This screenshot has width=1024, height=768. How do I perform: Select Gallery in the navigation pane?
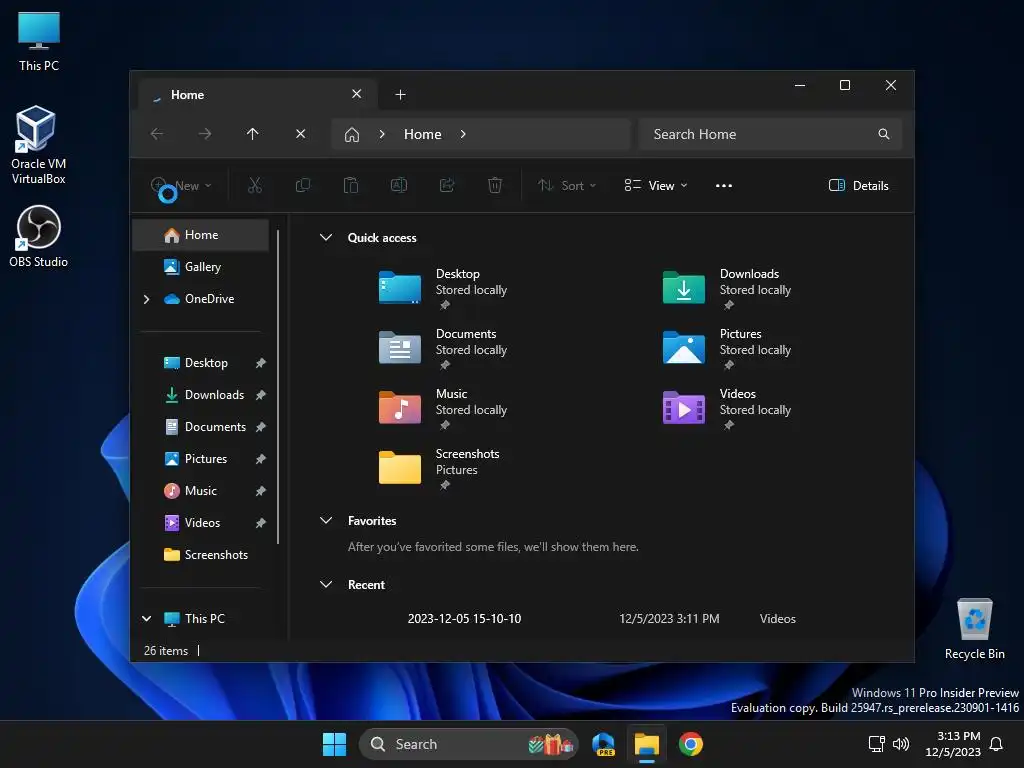(200, 267)
